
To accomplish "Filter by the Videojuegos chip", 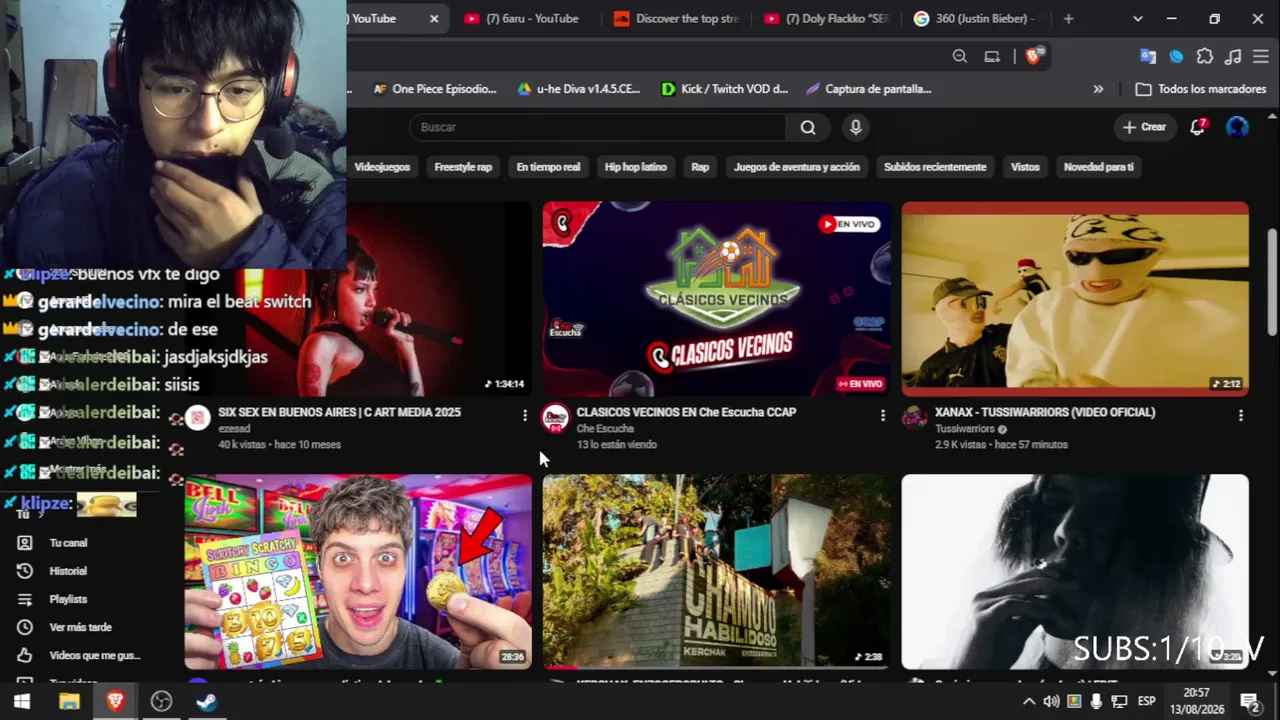I will (x=382, y=167).
